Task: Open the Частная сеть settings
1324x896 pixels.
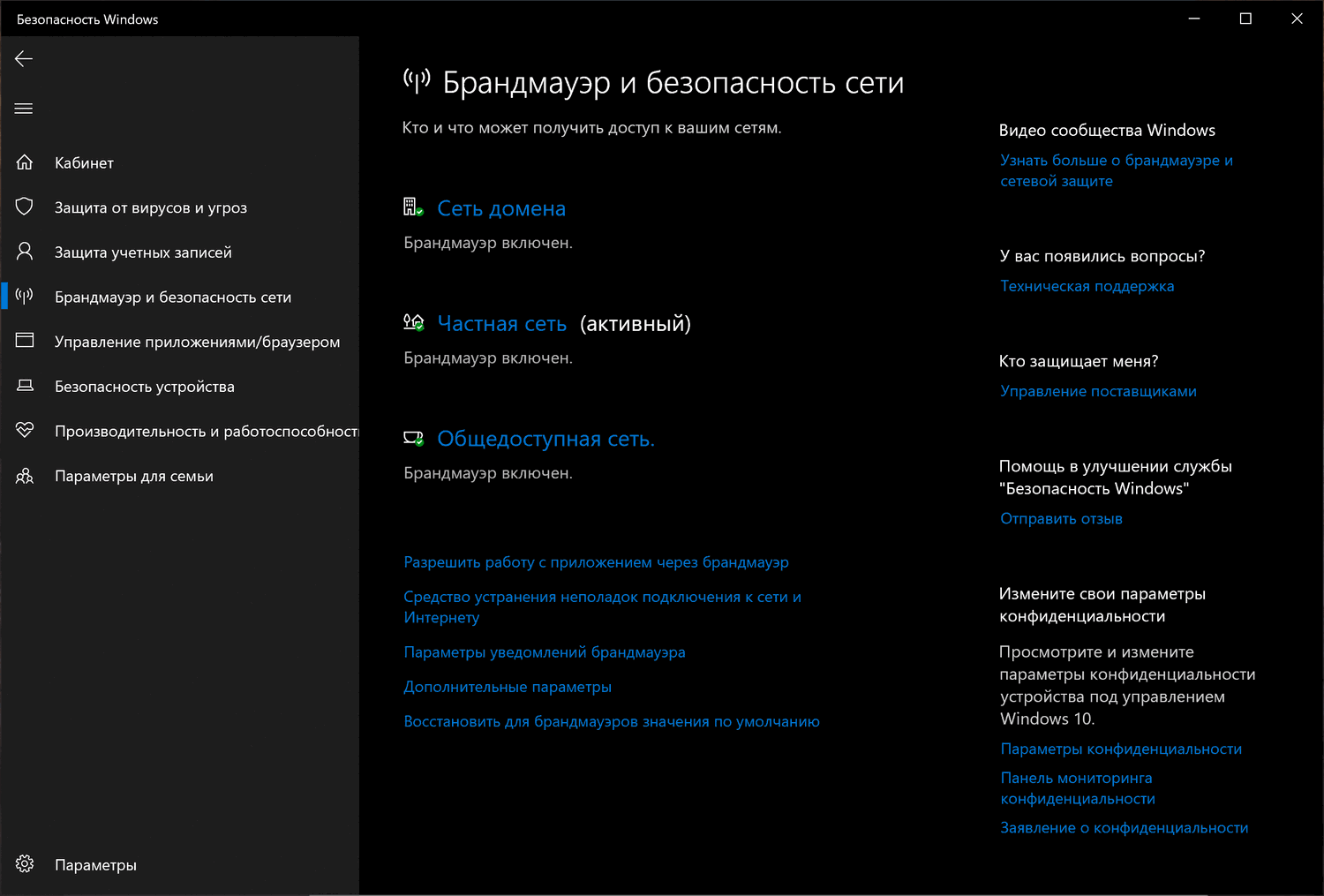Action: (x=502, y=324)
